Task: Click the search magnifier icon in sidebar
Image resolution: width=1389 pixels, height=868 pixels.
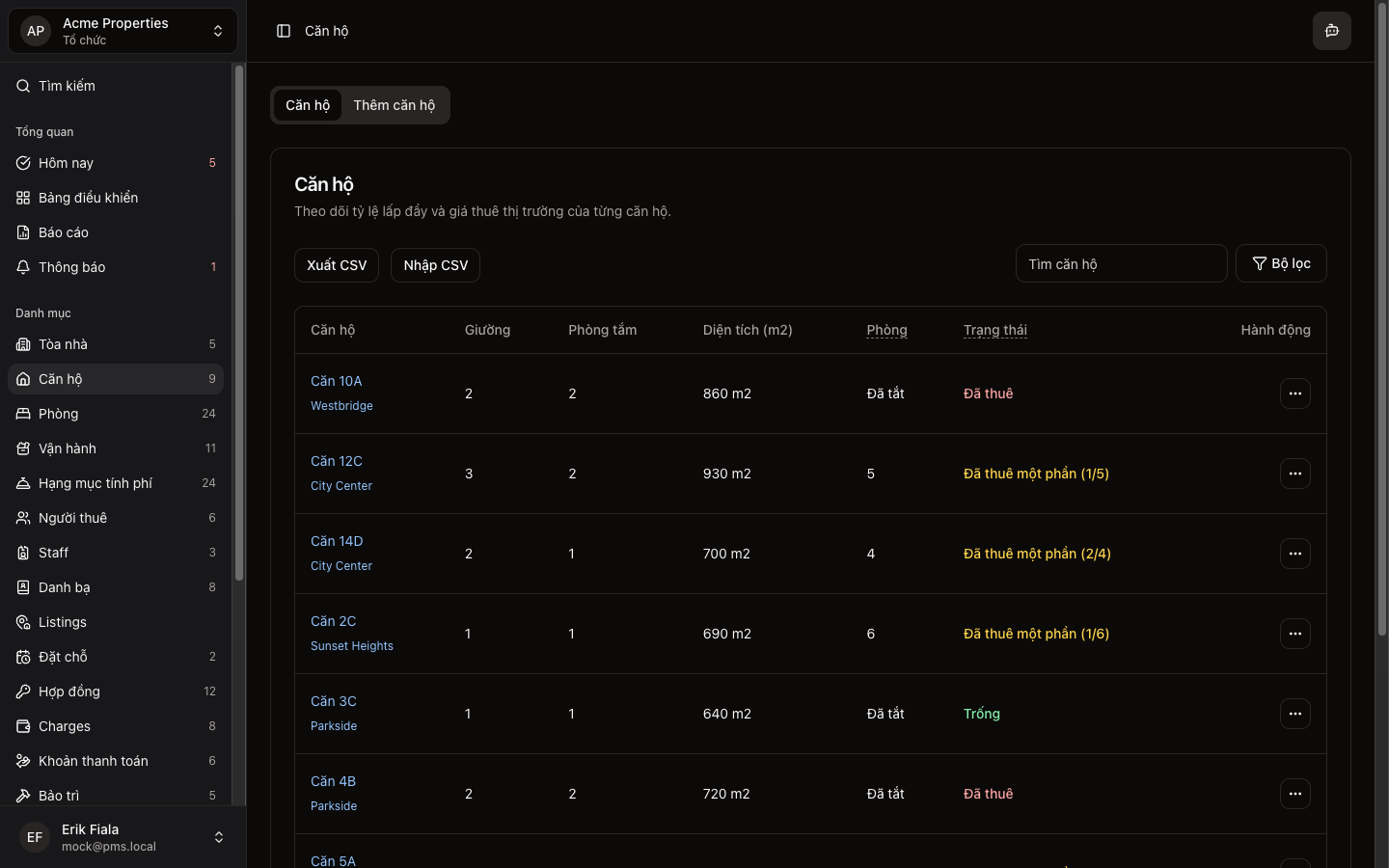Action: coord(23,86)
